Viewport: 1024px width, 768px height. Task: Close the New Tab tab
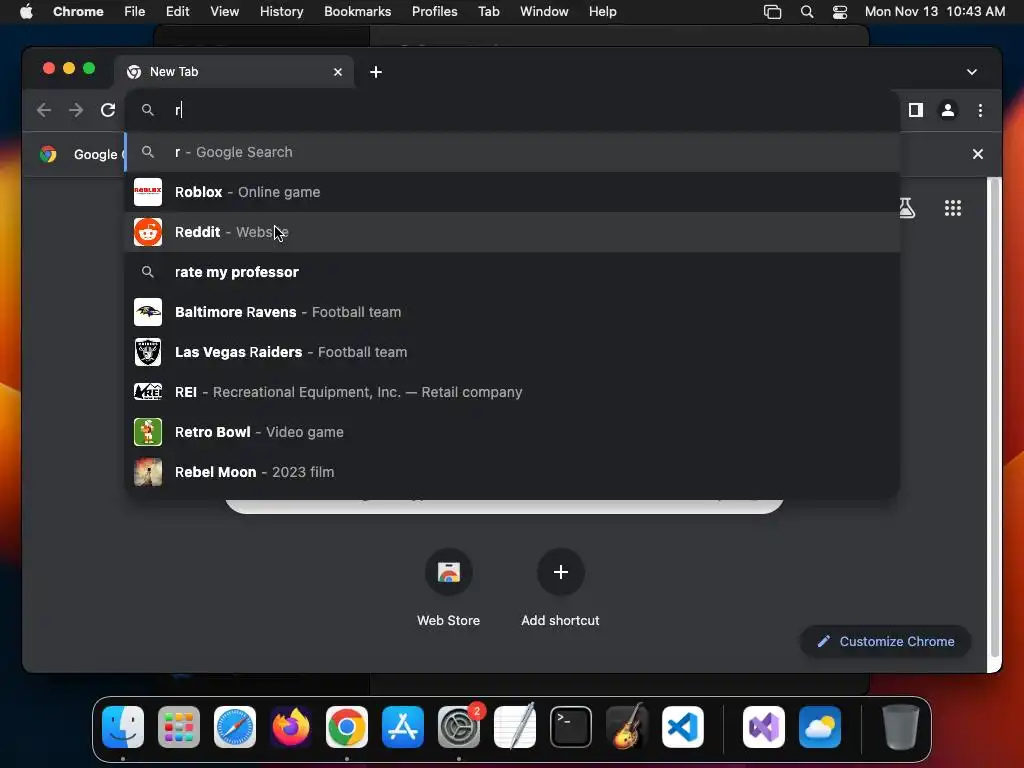click(x=338, y=72)
